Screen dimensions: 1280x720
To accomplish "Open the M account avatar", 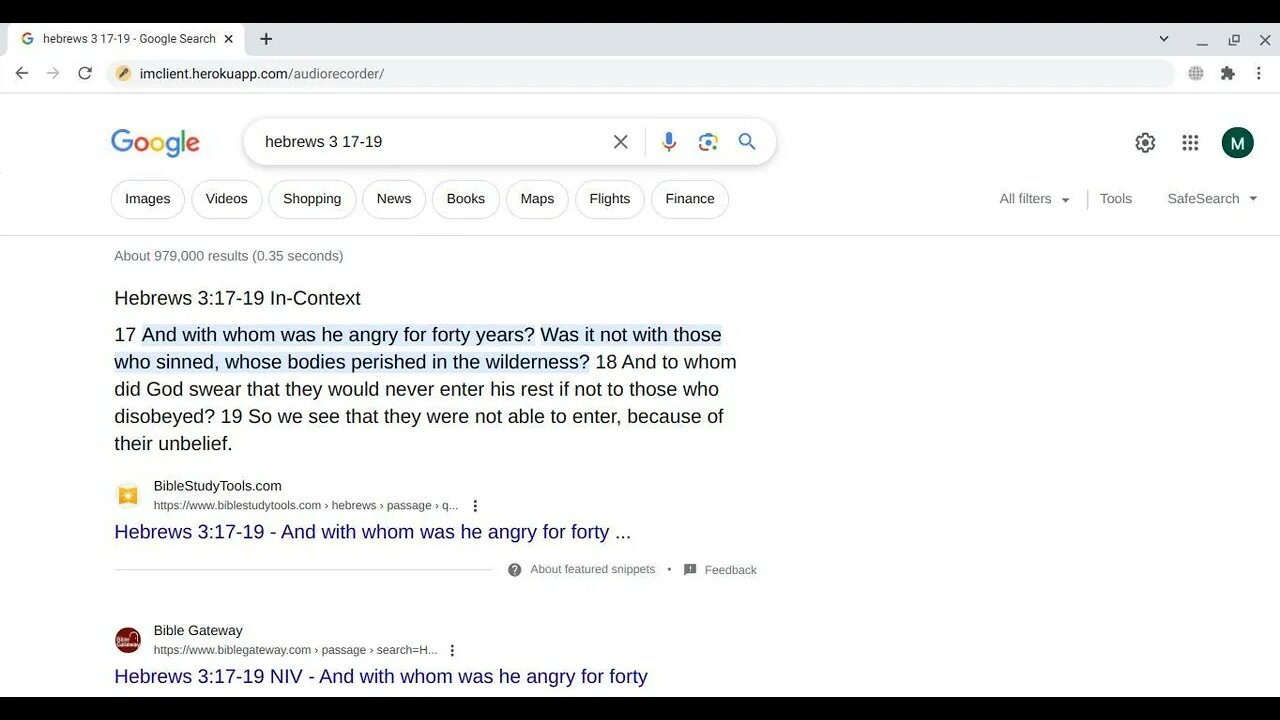I will tap(1238, 143).
